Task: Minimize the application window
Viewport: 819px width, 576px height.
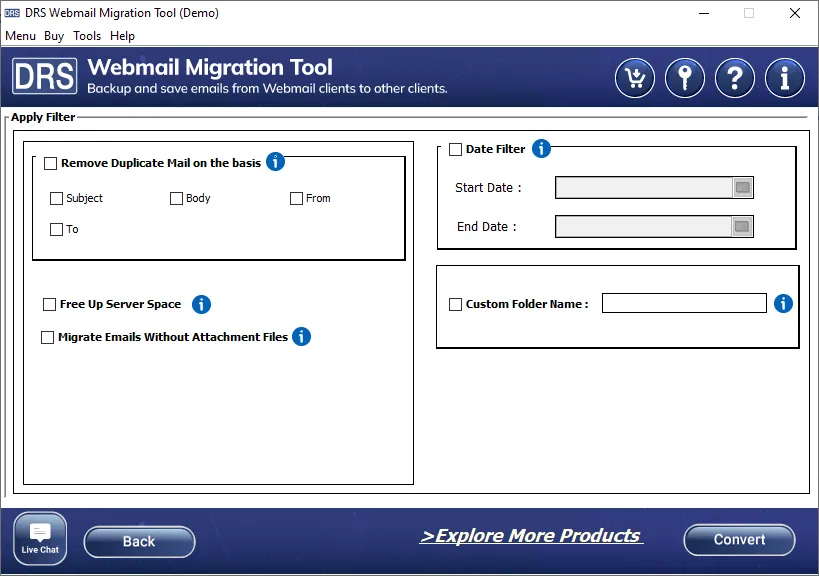Action: coord(704,13)
